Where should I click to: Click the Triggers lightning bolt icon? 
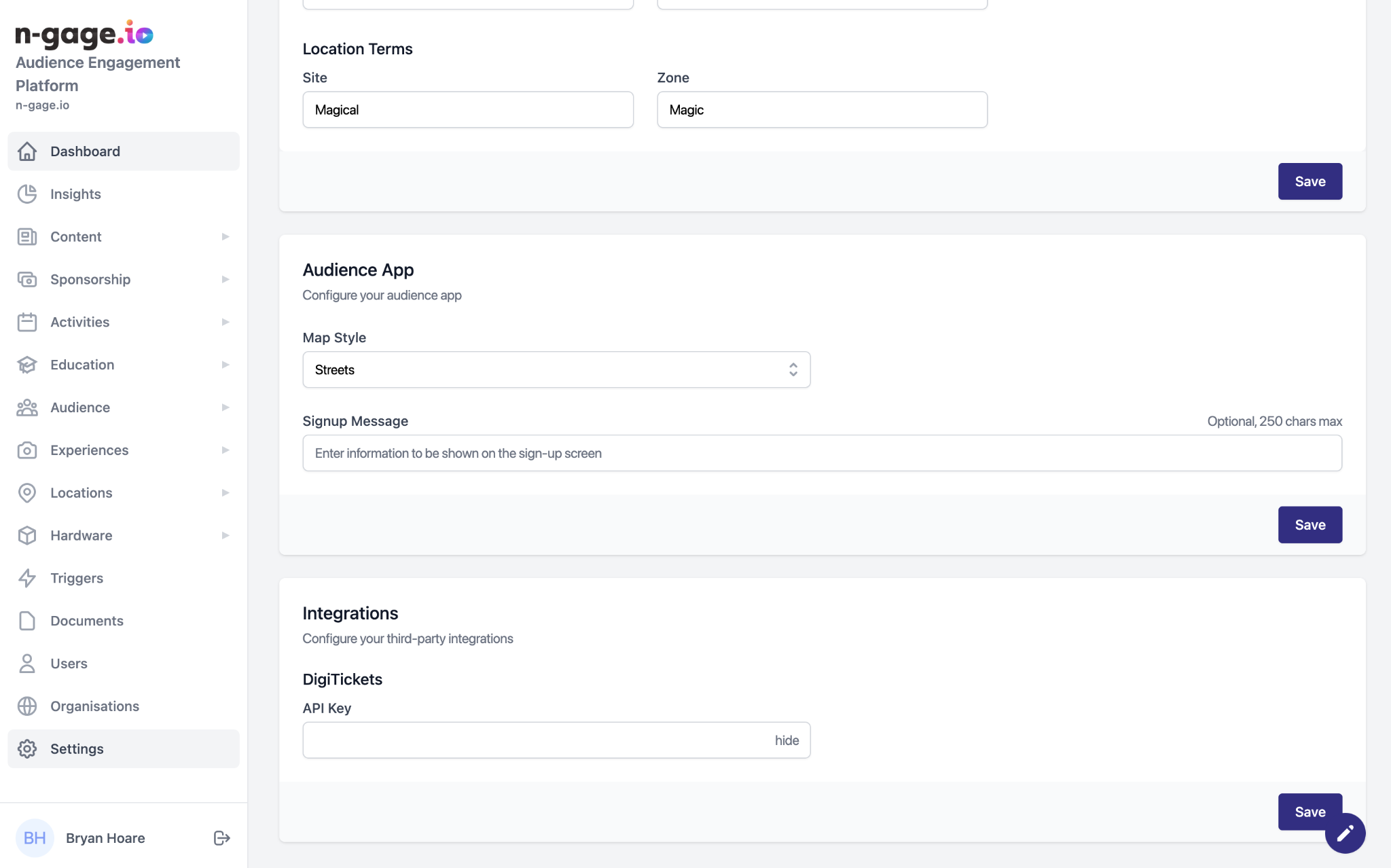(x=27, y=578)
